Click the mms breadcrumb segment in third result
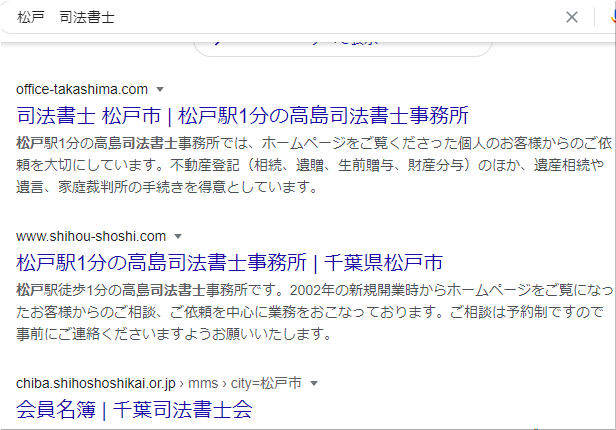 coord(203,383)
